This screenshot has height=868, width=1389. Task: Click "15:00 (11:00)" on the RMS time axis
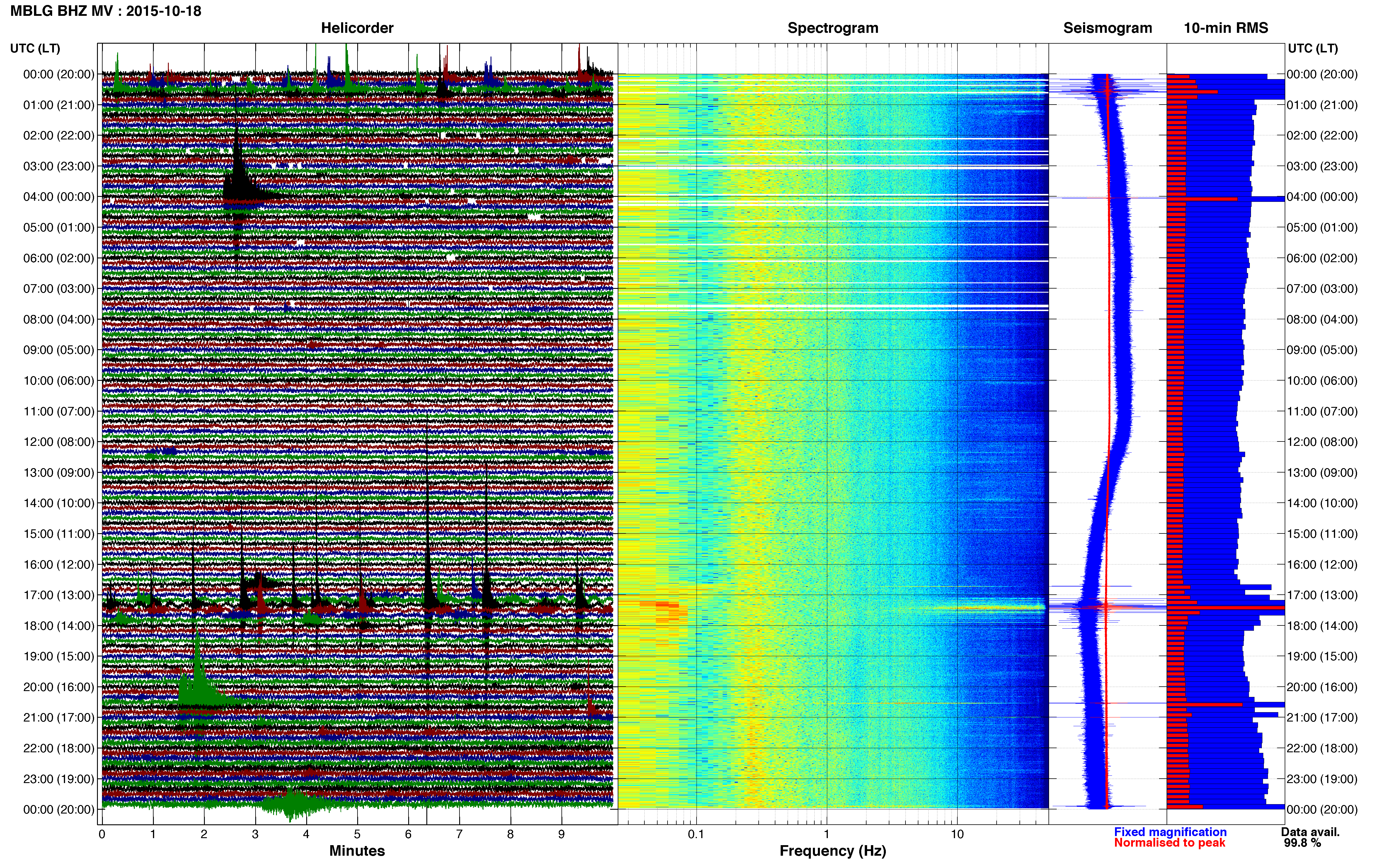pos(1322,534)
